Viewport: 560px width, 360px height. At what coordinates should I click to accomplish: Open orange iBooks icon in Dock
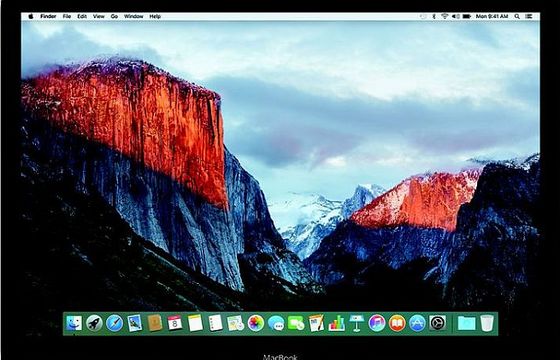397,323
